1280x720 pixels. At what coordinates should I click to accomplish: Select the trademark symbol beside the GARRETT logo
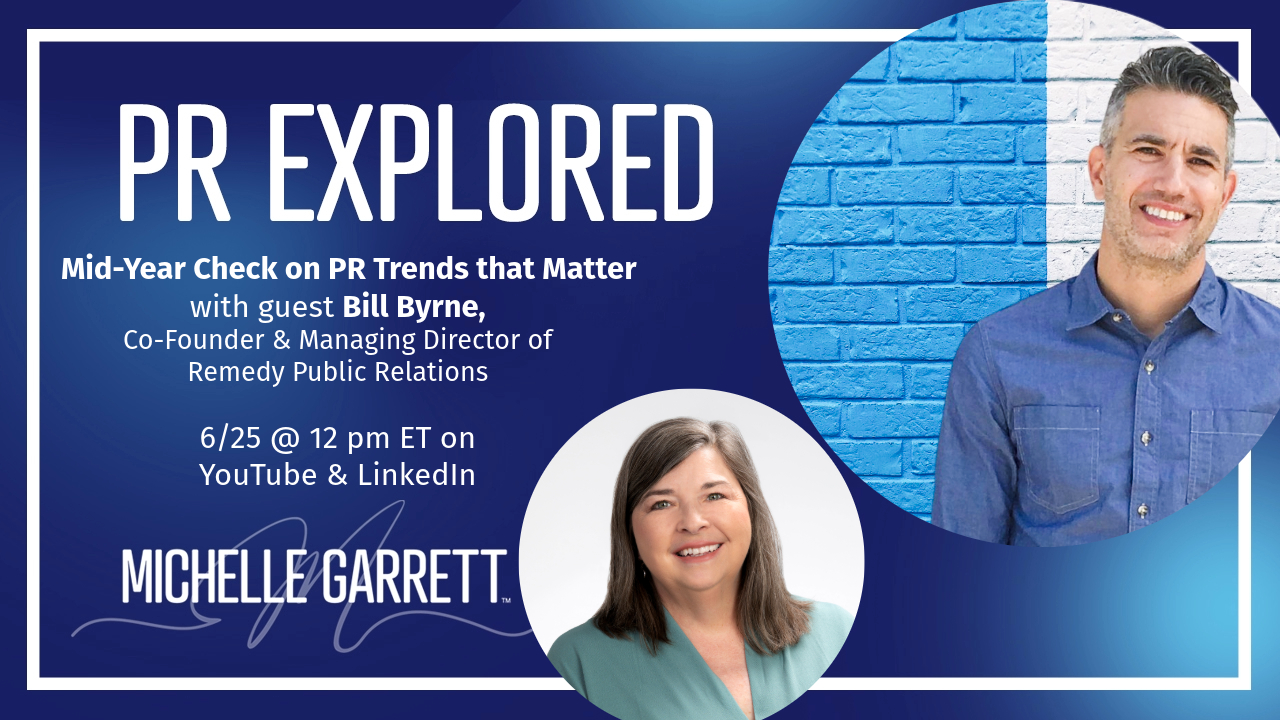pos(505,600)
